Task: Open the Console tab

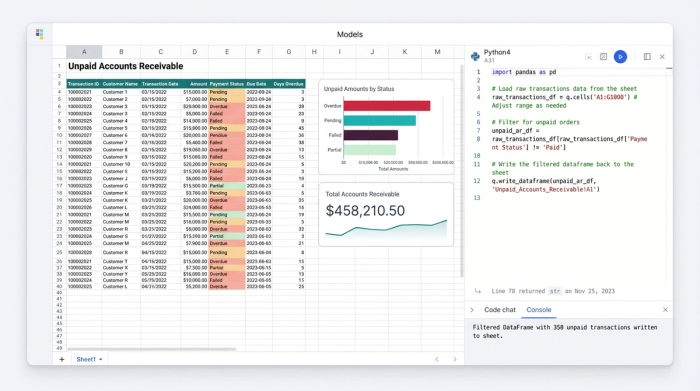Action: (538, 310)
